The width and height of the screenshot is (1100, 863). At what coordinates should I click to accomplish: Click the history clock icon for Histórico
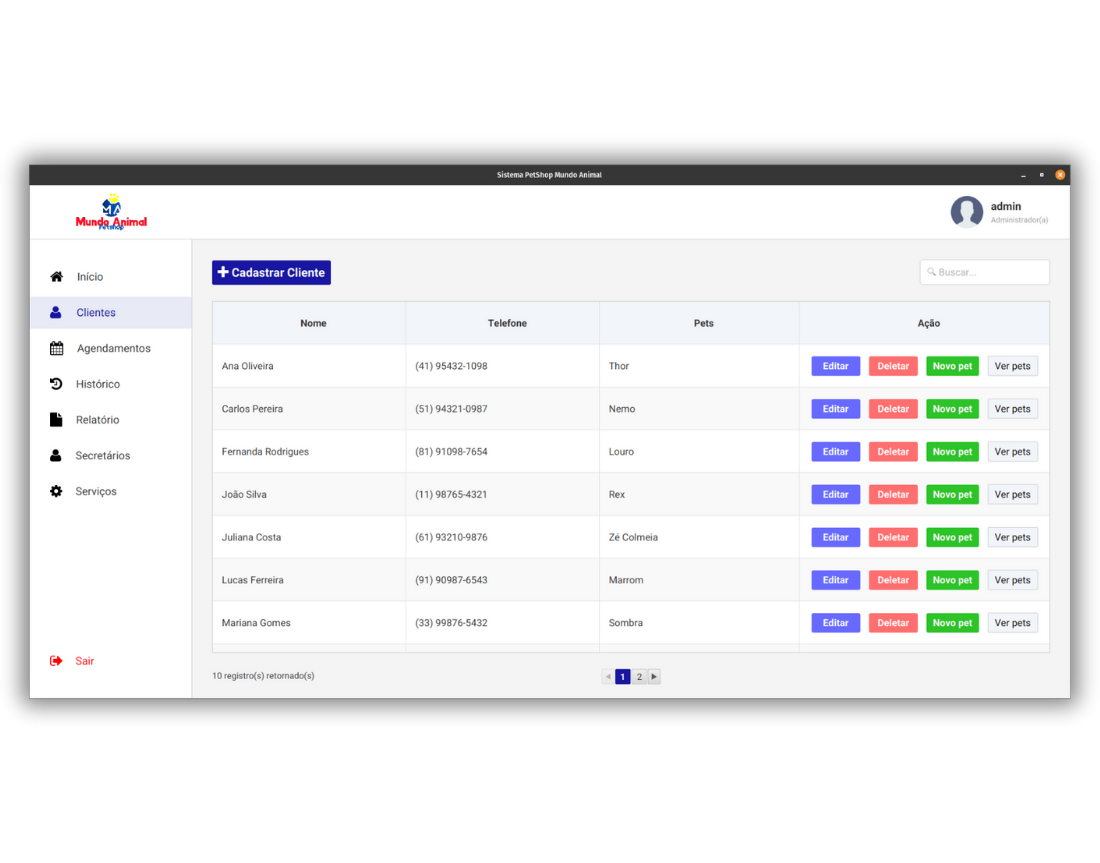56,384
